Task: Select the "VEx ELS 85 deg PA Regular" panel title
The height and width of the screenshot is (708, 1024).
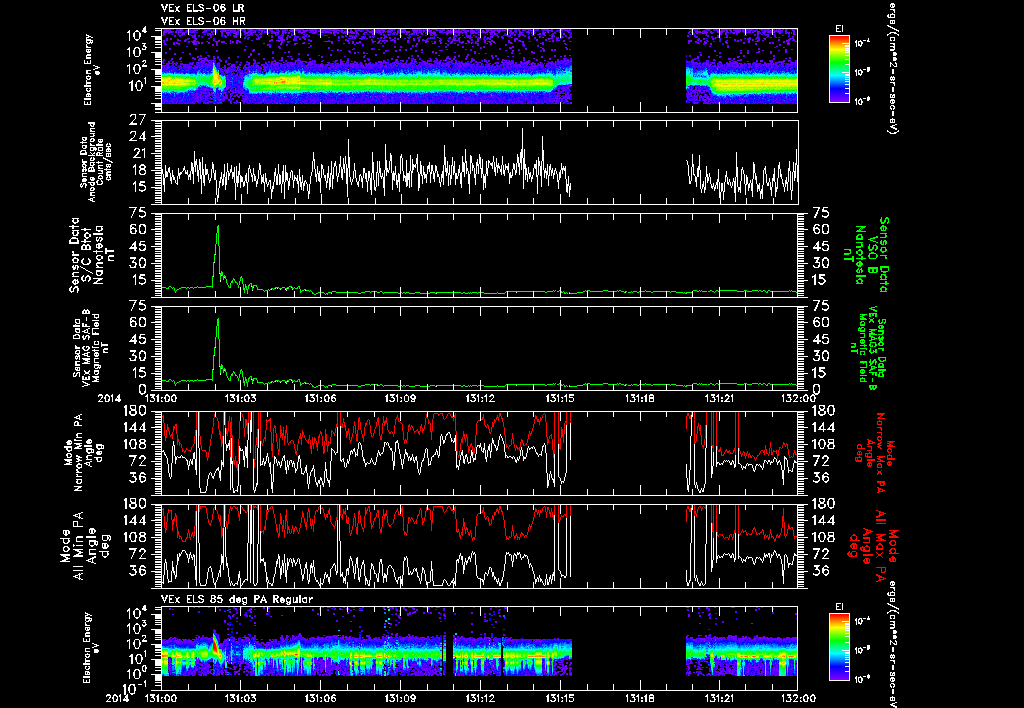Action: 237,599
